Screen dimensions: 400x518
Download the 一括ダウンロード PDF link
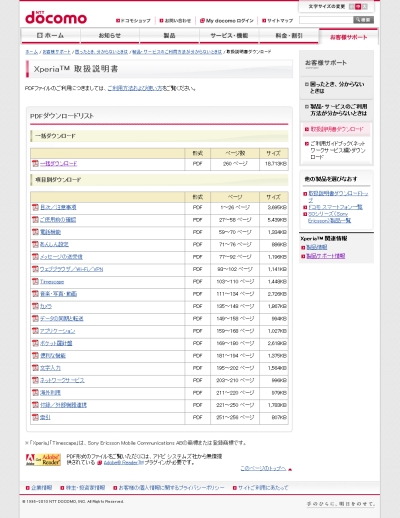coord(59,163)
